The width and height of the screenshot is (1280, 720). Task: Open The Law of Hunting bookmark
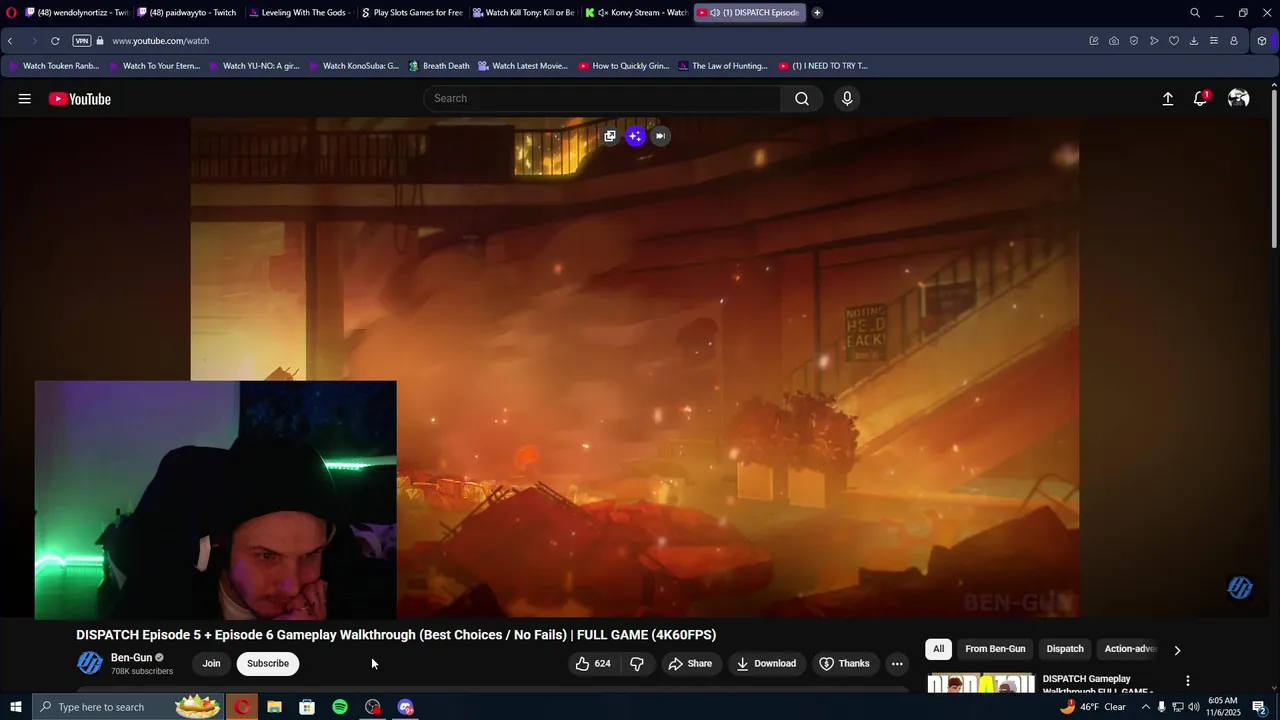pyautogui.click(x=722, y=66)
